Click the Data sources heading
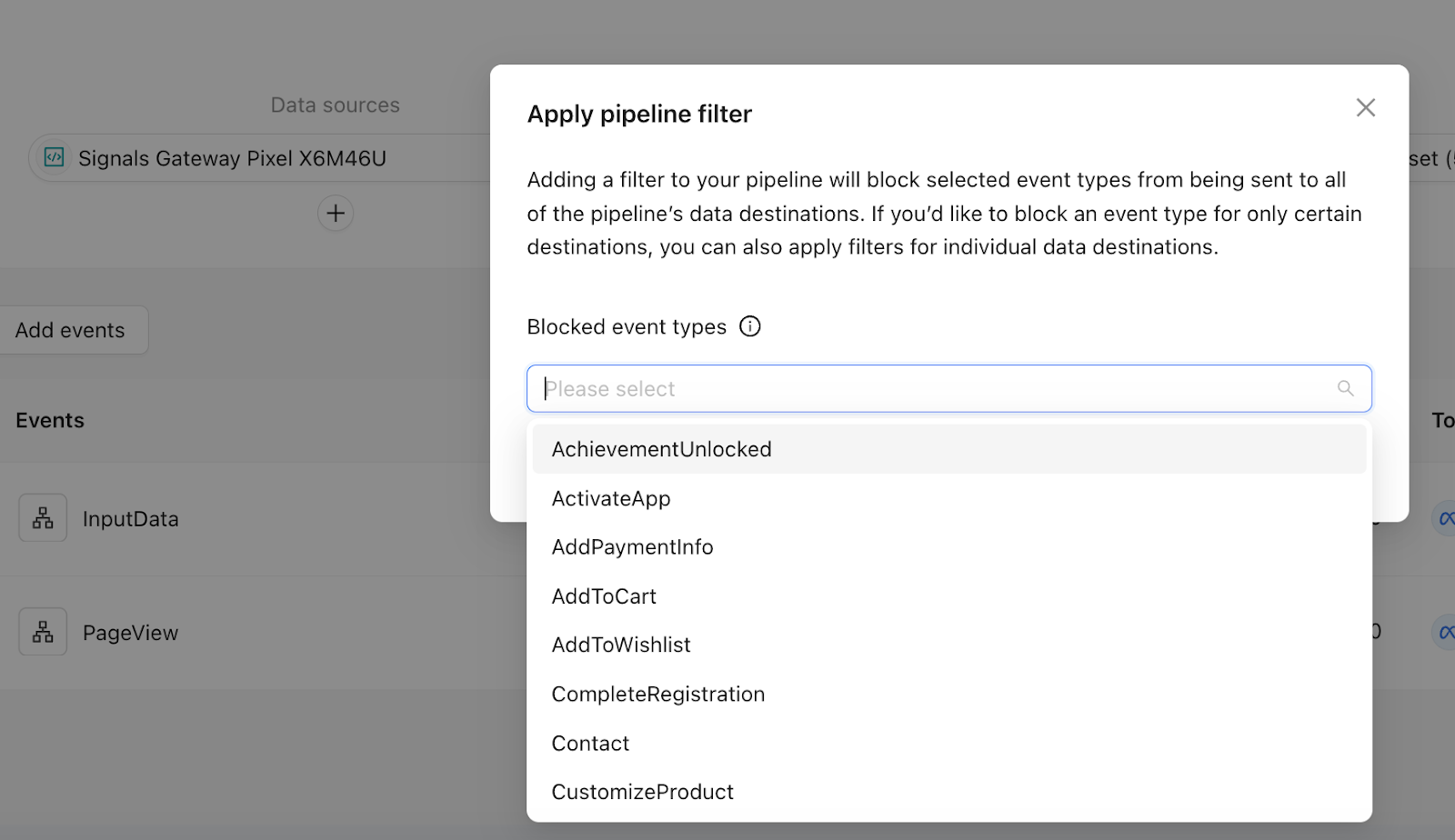1455x840 pixels. [336, 105]
